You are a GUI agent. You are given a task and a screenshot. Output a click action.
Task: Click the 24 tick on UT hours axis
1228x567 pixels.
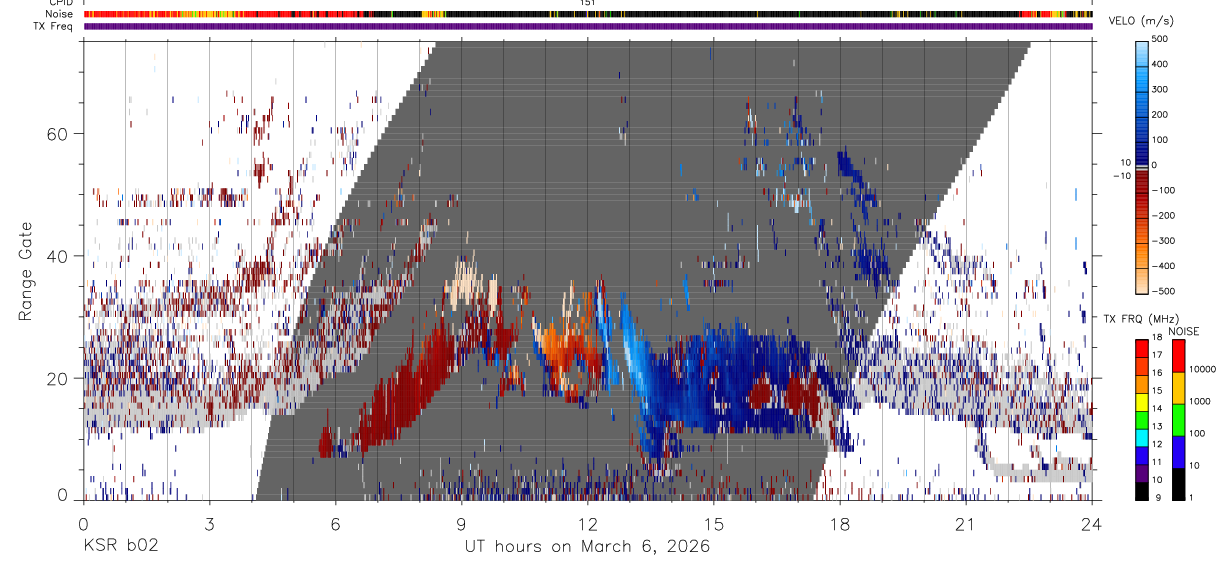1092,523
